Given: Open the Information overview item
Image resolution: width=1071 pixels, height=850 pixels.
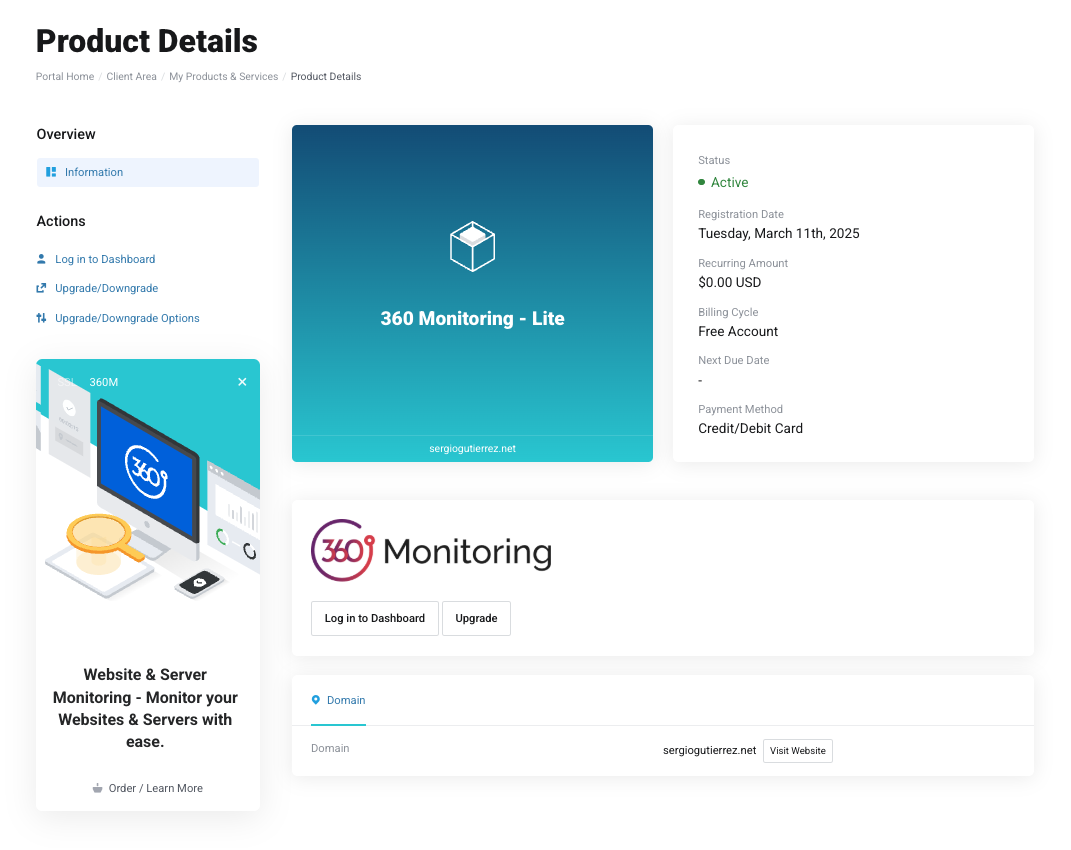Looking at the screenshot, I should (x=148, y=172).
